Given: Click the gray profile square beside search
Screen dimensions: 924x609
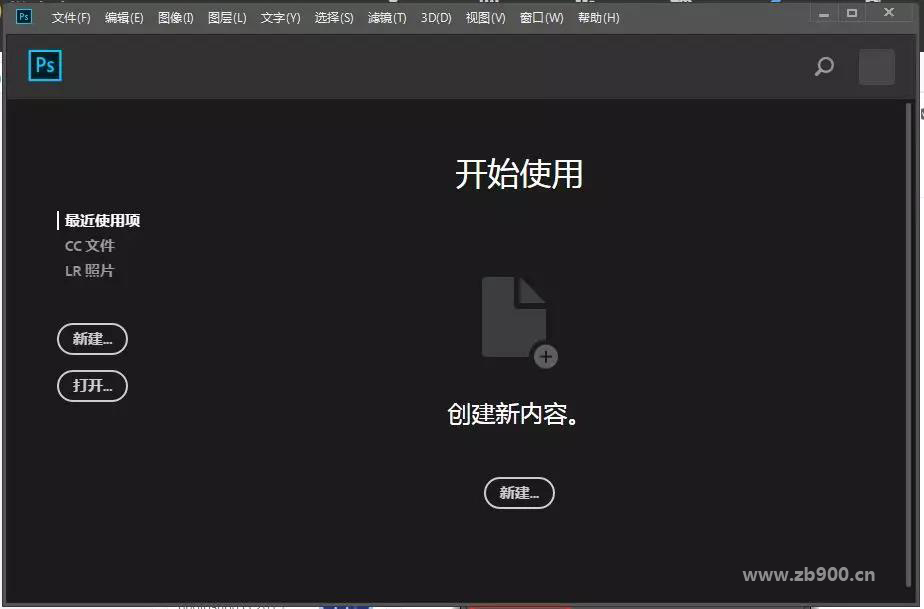Looking at the screenshot, I should (x=876, y=67).
